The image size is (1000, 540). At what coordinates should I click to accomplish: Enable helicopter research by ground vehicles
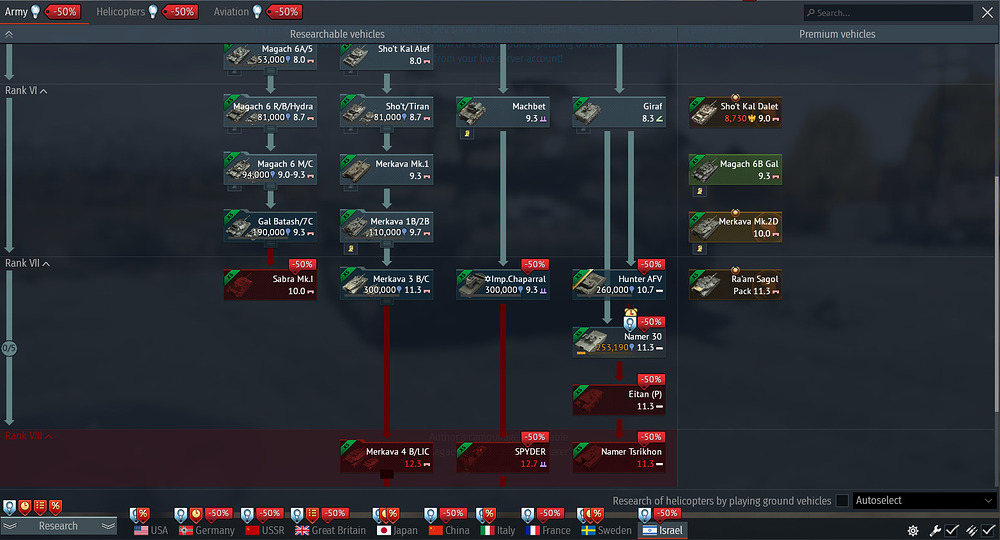[x=842, y=500]
